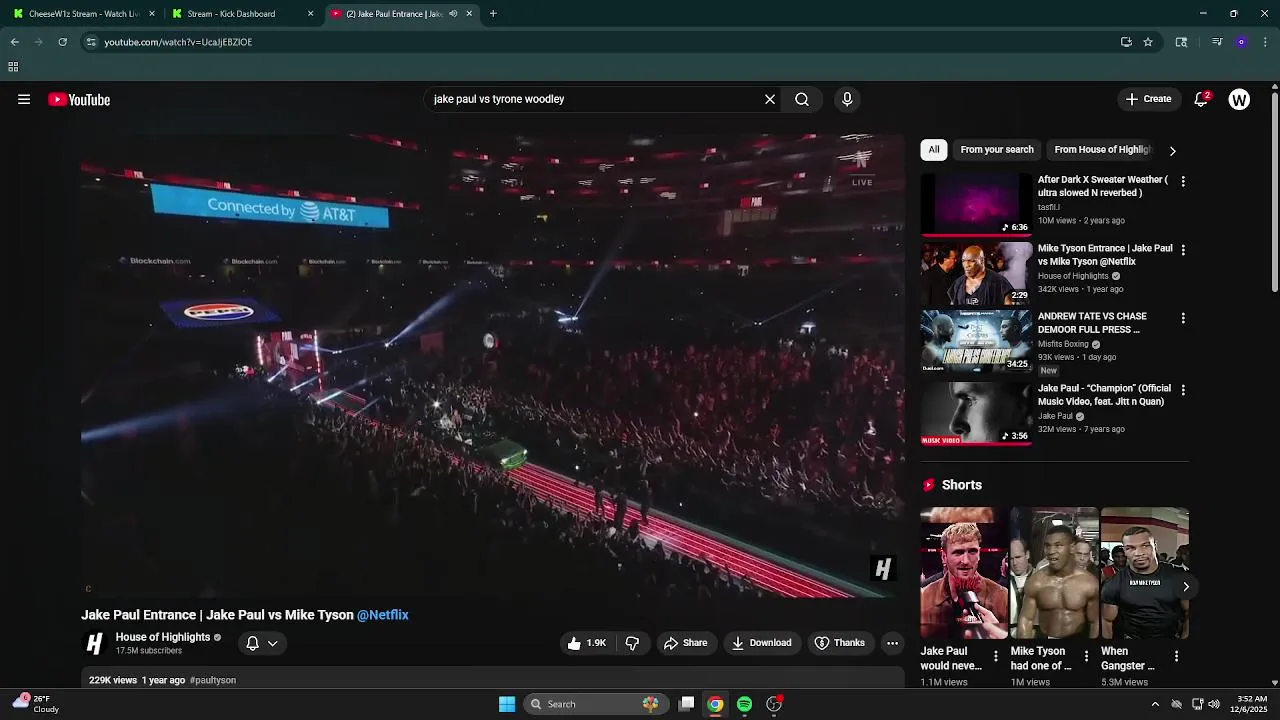This screenshot has width=1280, height=720.
Task: Open Mike Tyson Entrance video thumbnail
Action: [x=976, y=273]
